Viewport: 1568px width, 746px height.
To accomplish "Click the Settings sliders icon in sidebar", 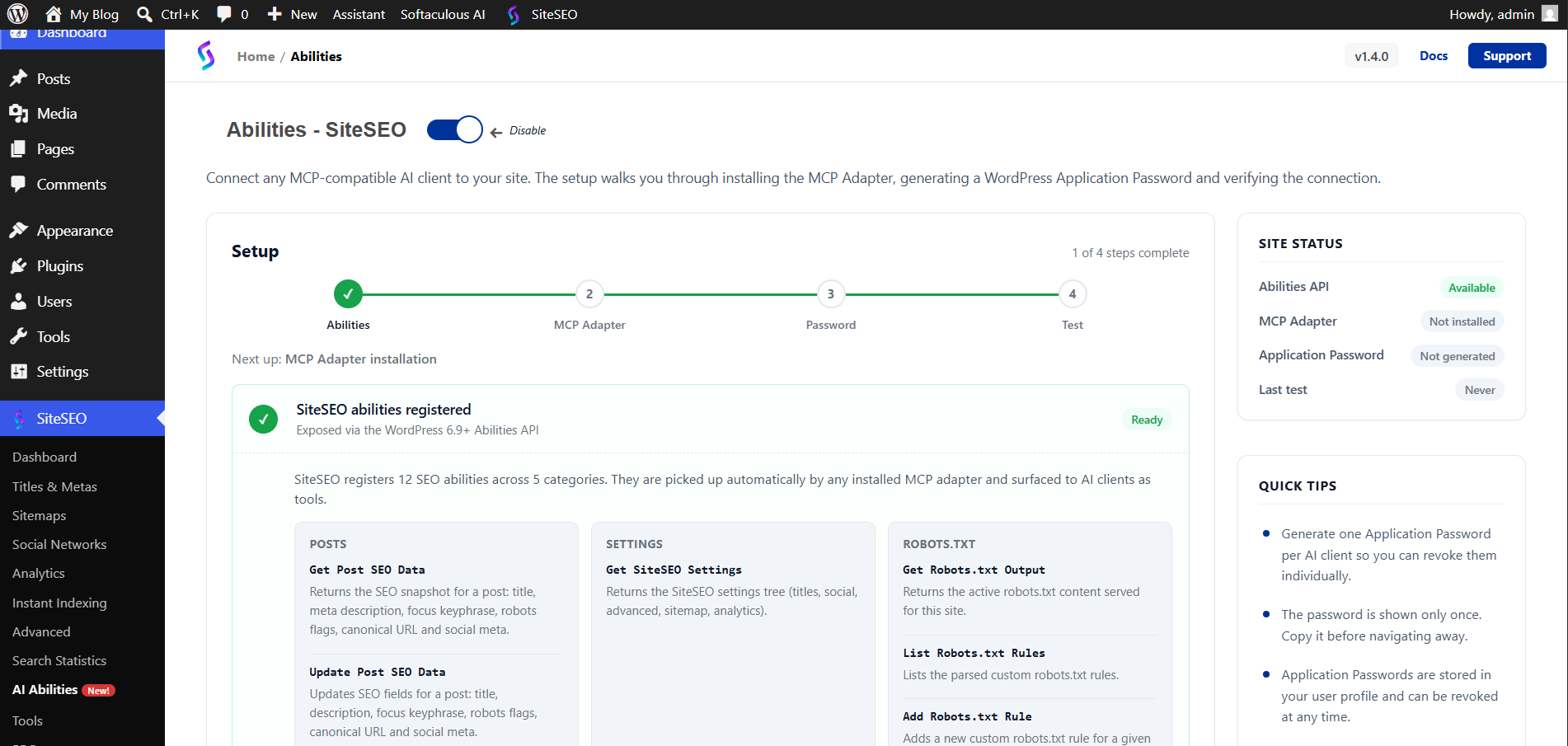I will click(x=18, y=371).
